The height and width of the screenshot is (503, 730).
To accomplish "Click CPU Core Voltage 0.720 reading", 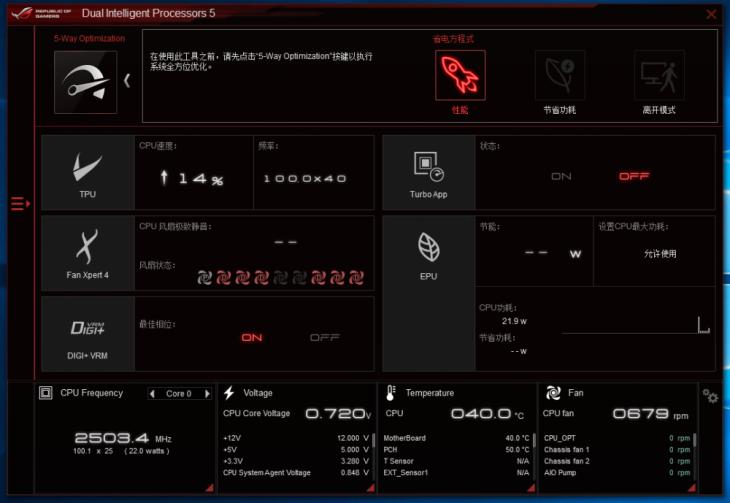I will click(338, 414).
